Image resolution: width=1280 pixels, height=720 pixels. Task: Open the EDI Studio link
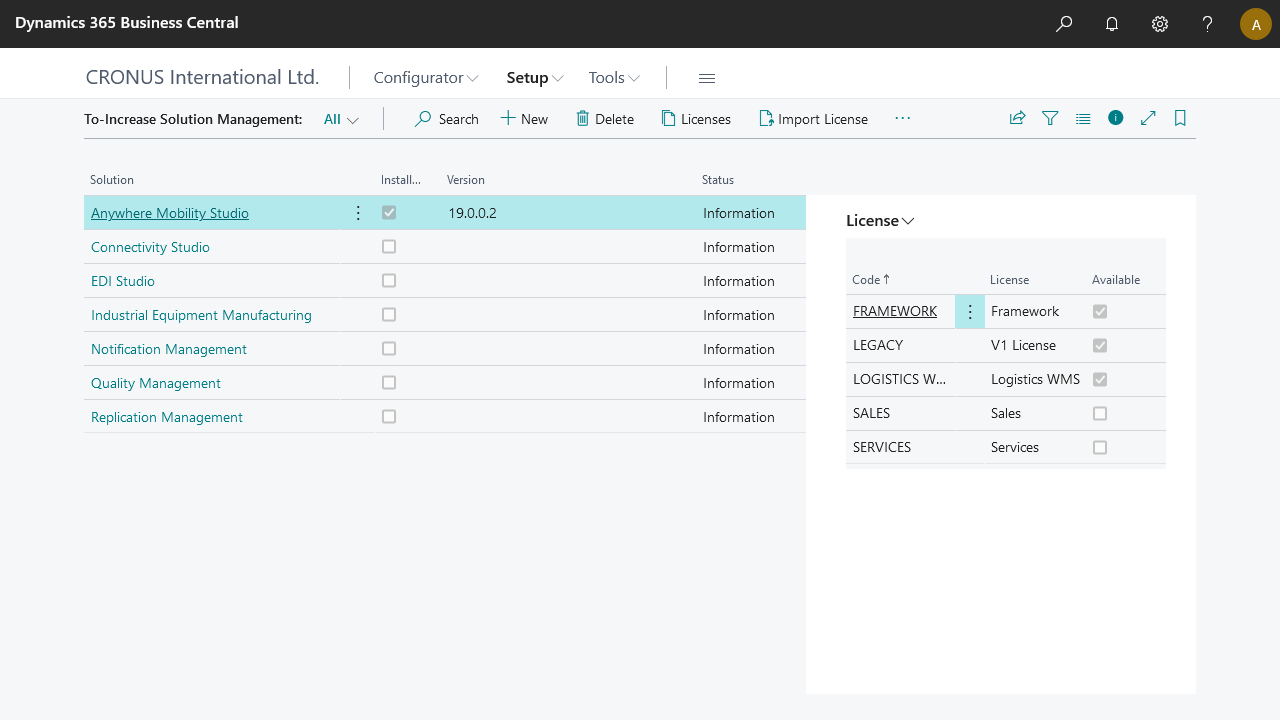[123, 281]
